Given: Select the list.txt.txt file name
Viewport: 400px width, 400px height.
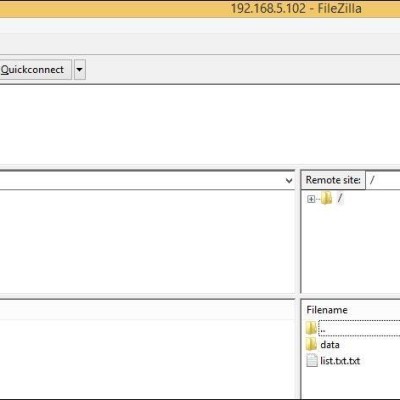Looking at the screenshot, I should [x=340, y=361].
